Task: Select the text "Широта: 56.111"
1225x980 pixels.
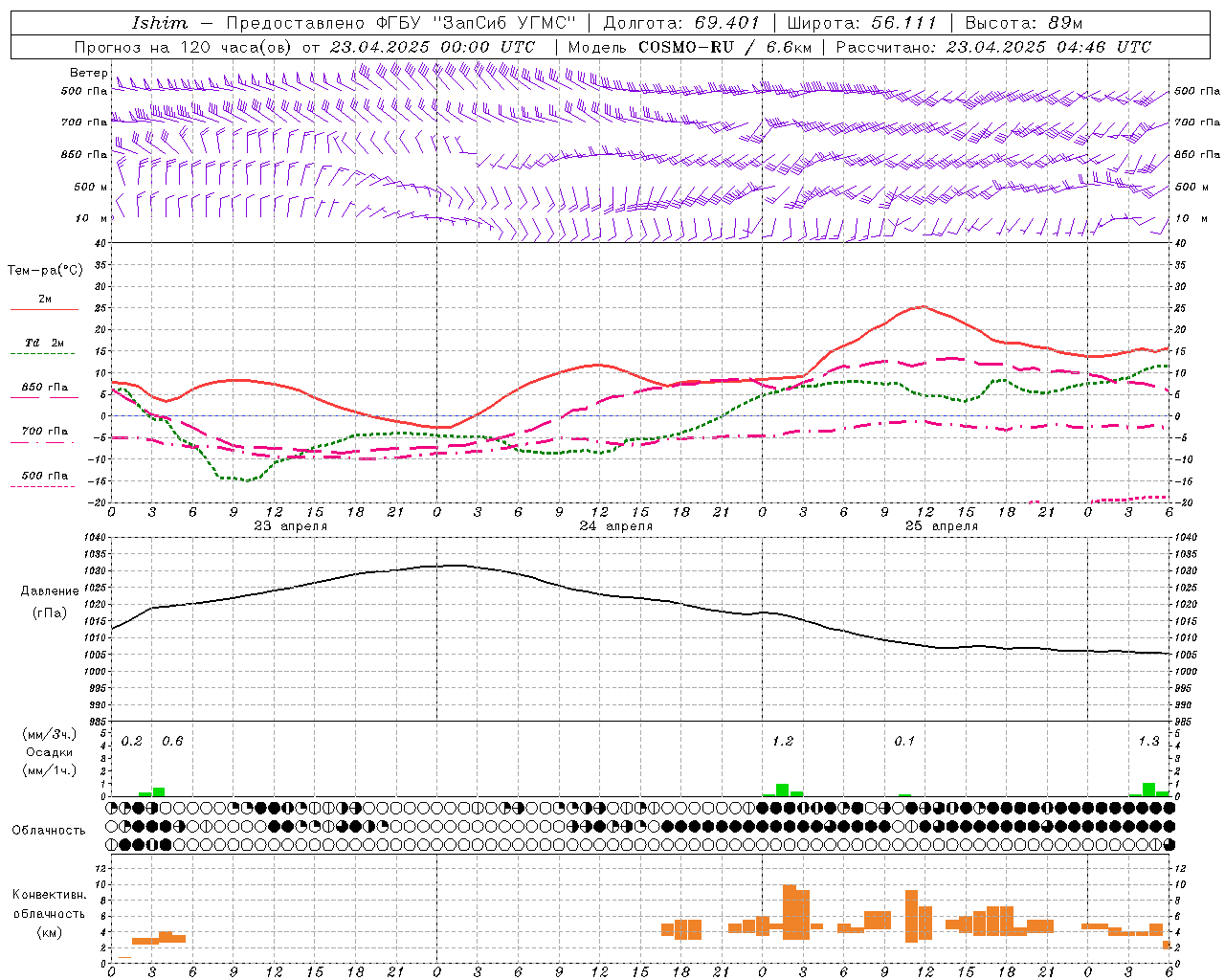Action: click(x=861, y=23)
